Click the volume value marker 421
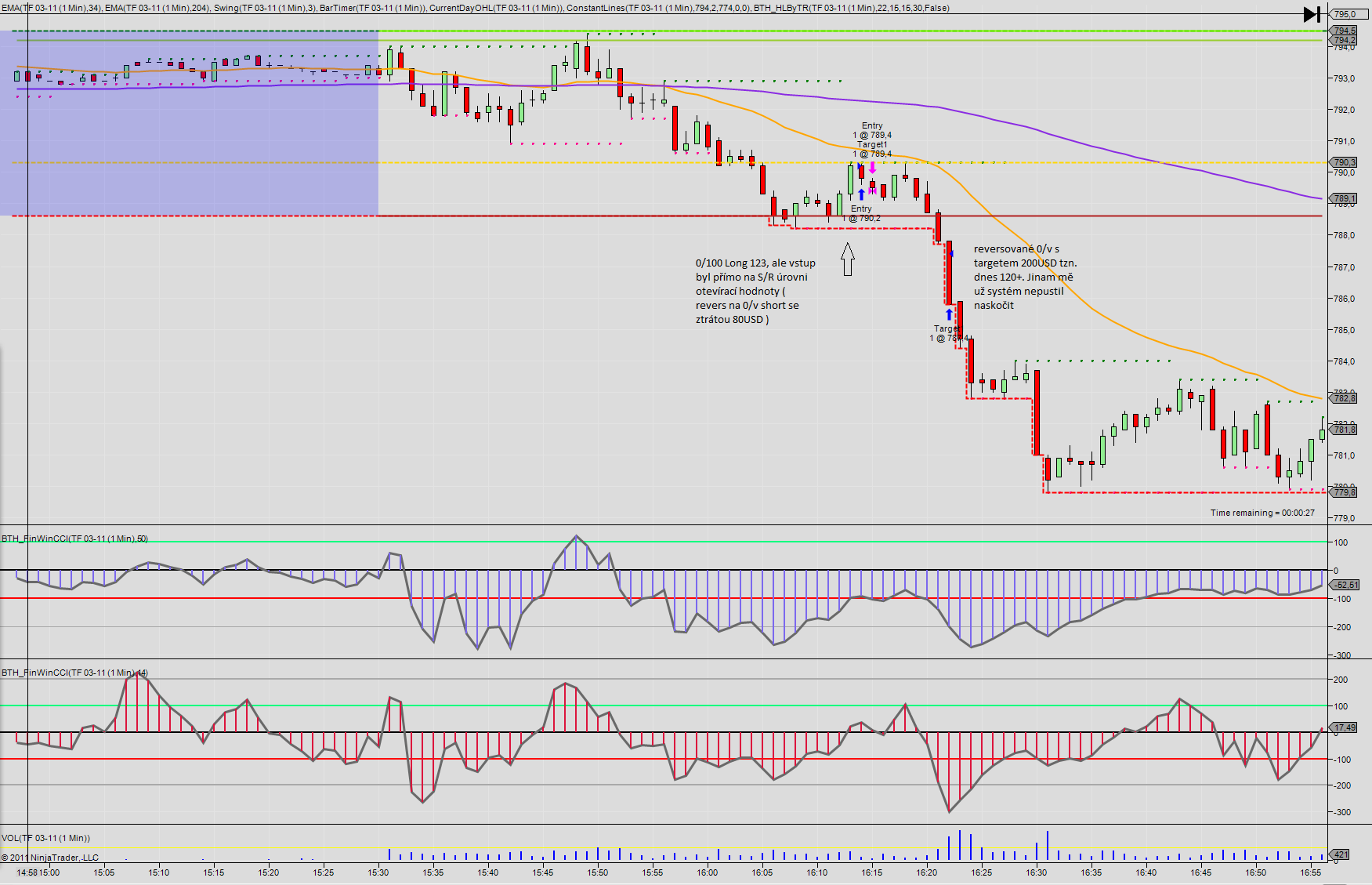Viewport: 1372px width, 885px height. click(1341, 854)
